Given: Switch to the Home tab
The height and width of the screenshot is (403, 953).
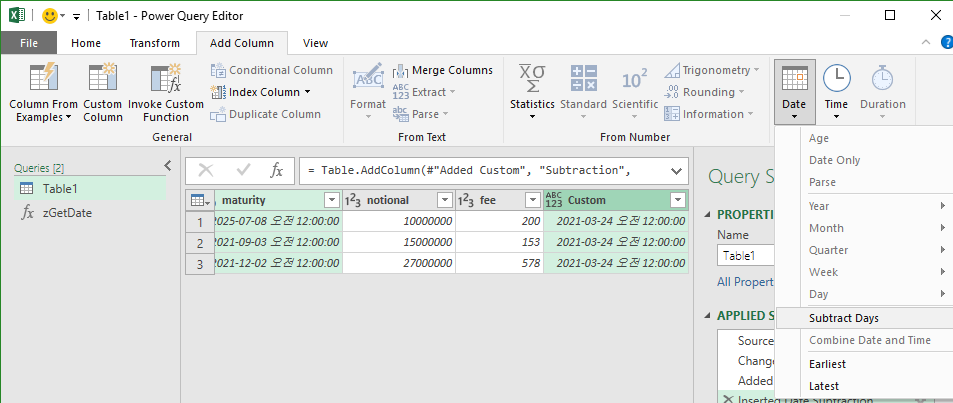Looking at the screenshot, I should (86, 43).
